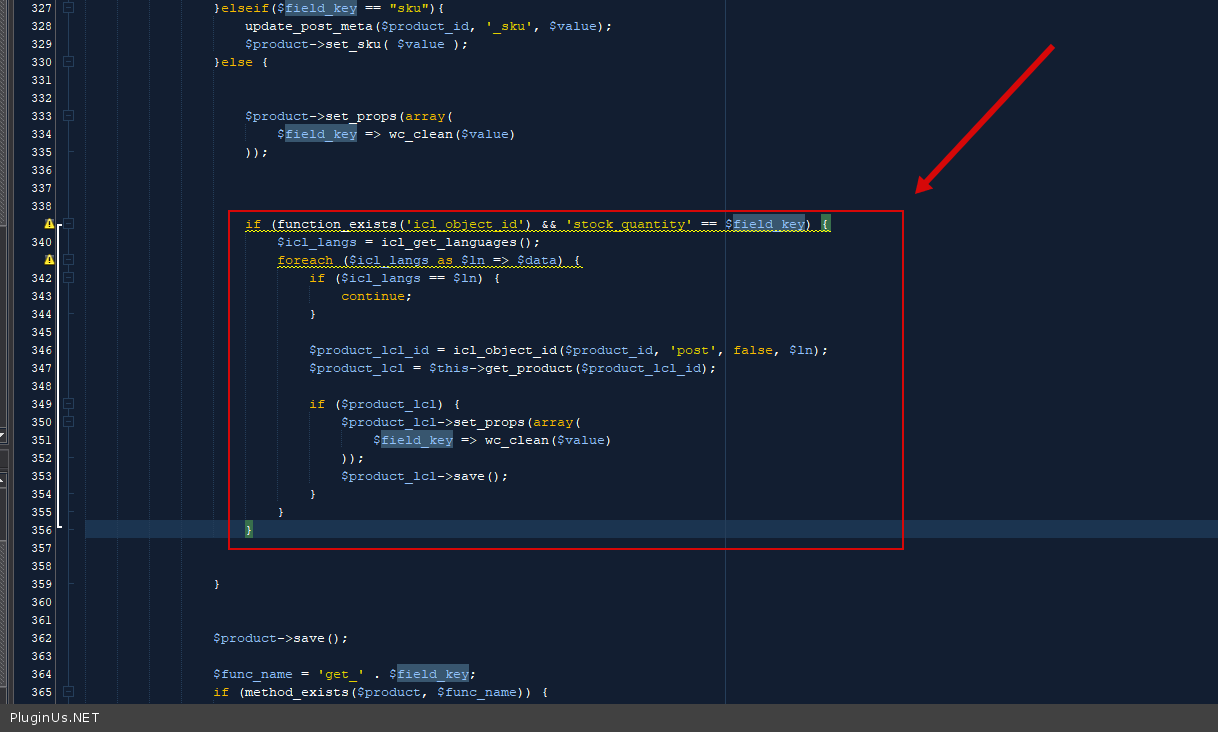Click the foreach ($icl_langs as $ln line

pyautogui.click(x=429, y=260)
